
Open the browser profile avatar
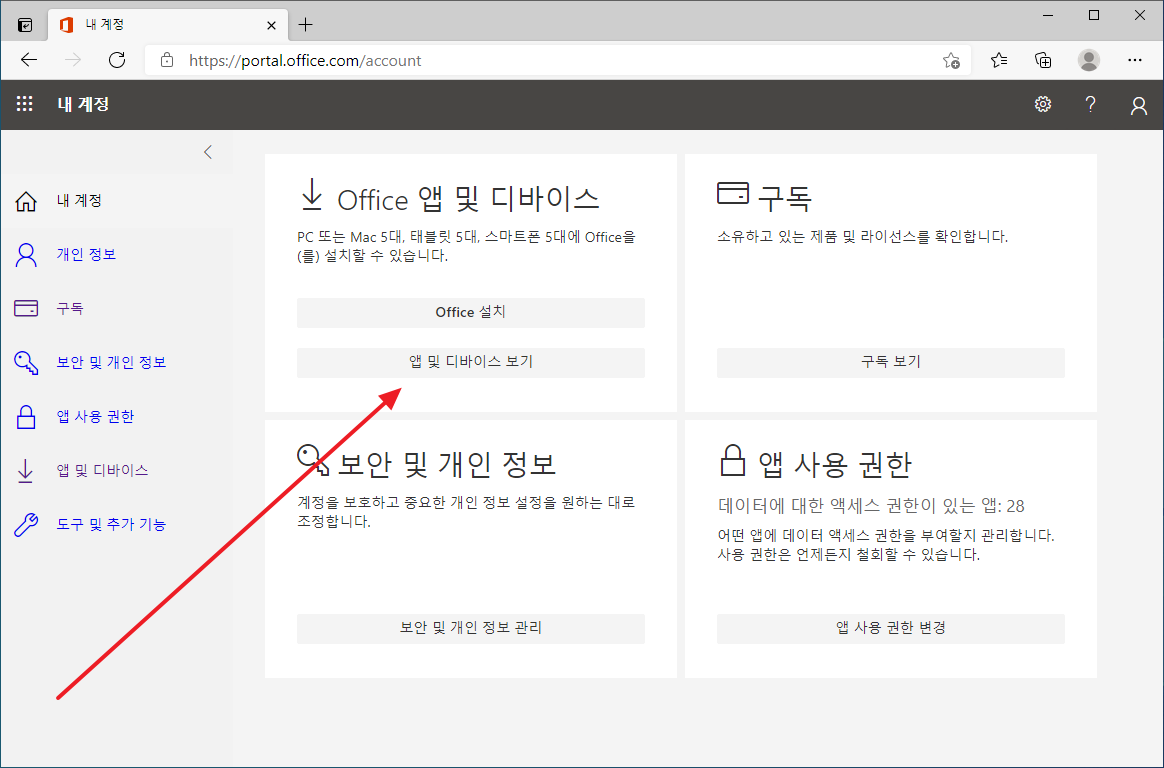[1089, 60]
